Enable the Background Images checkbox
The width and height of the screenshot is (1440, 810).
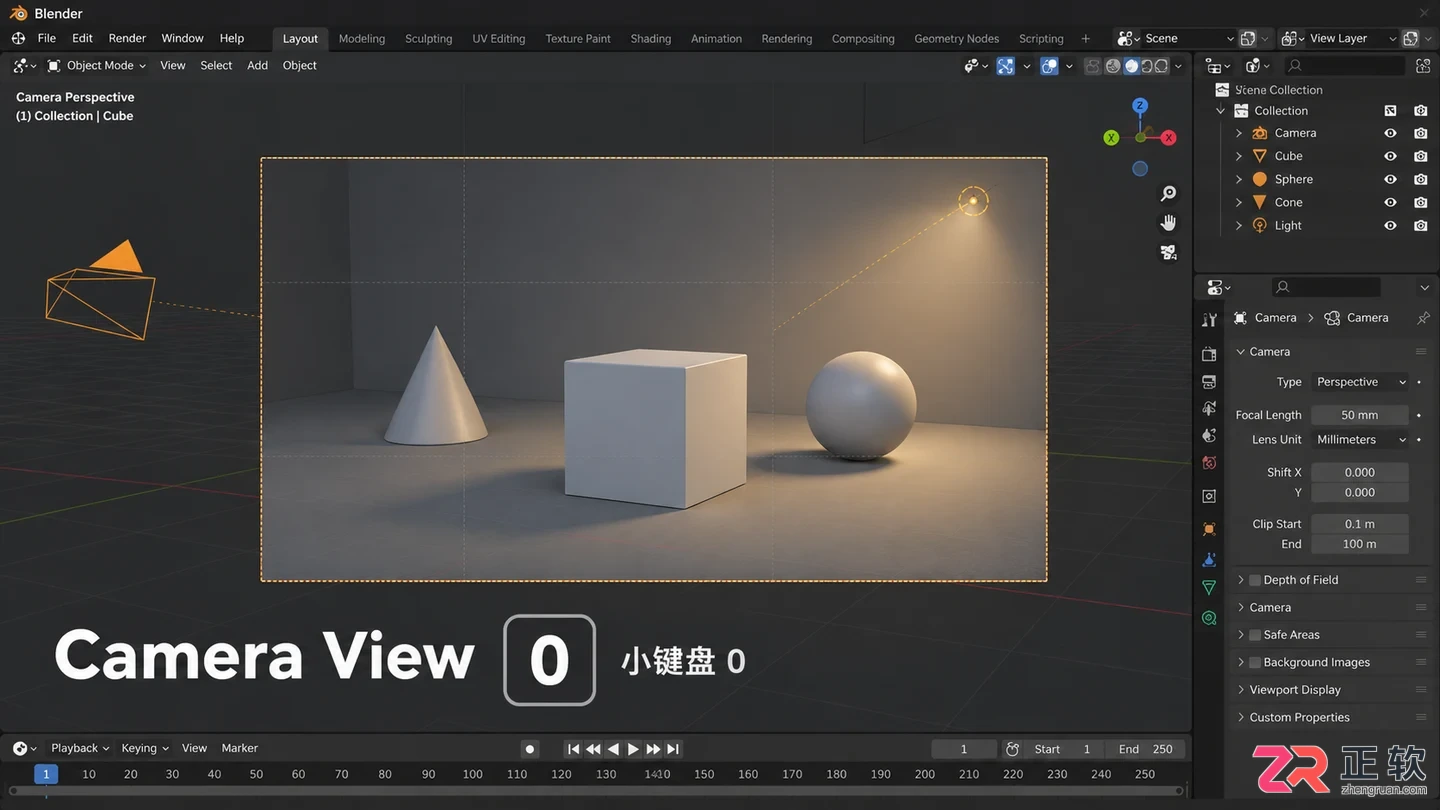1255,662
